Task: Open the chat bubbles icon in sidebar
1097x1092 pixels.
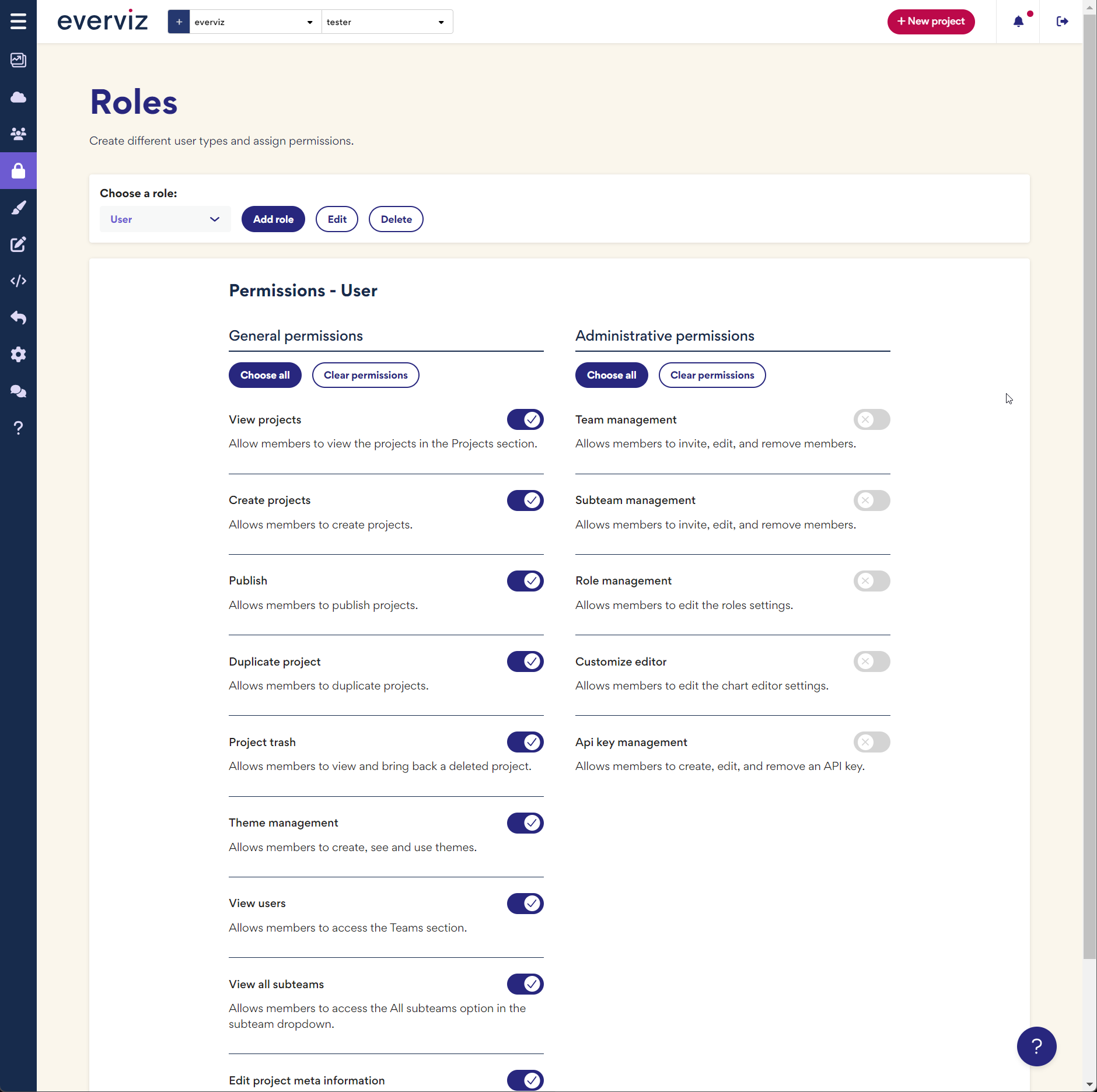Action: click(x=18, y=391)
